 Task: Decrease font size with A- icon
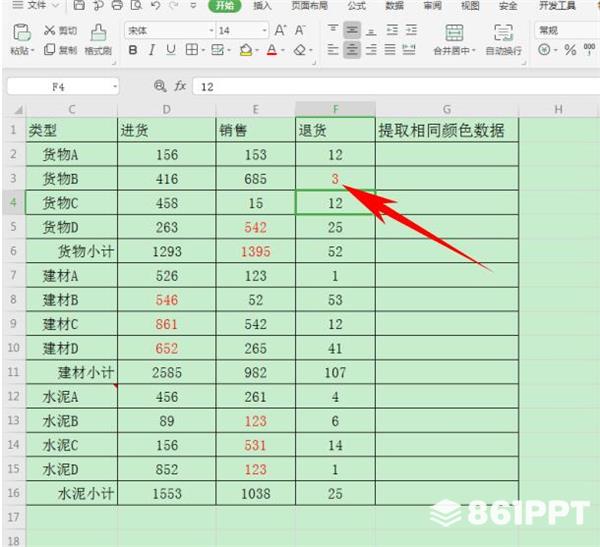(300, 30)
